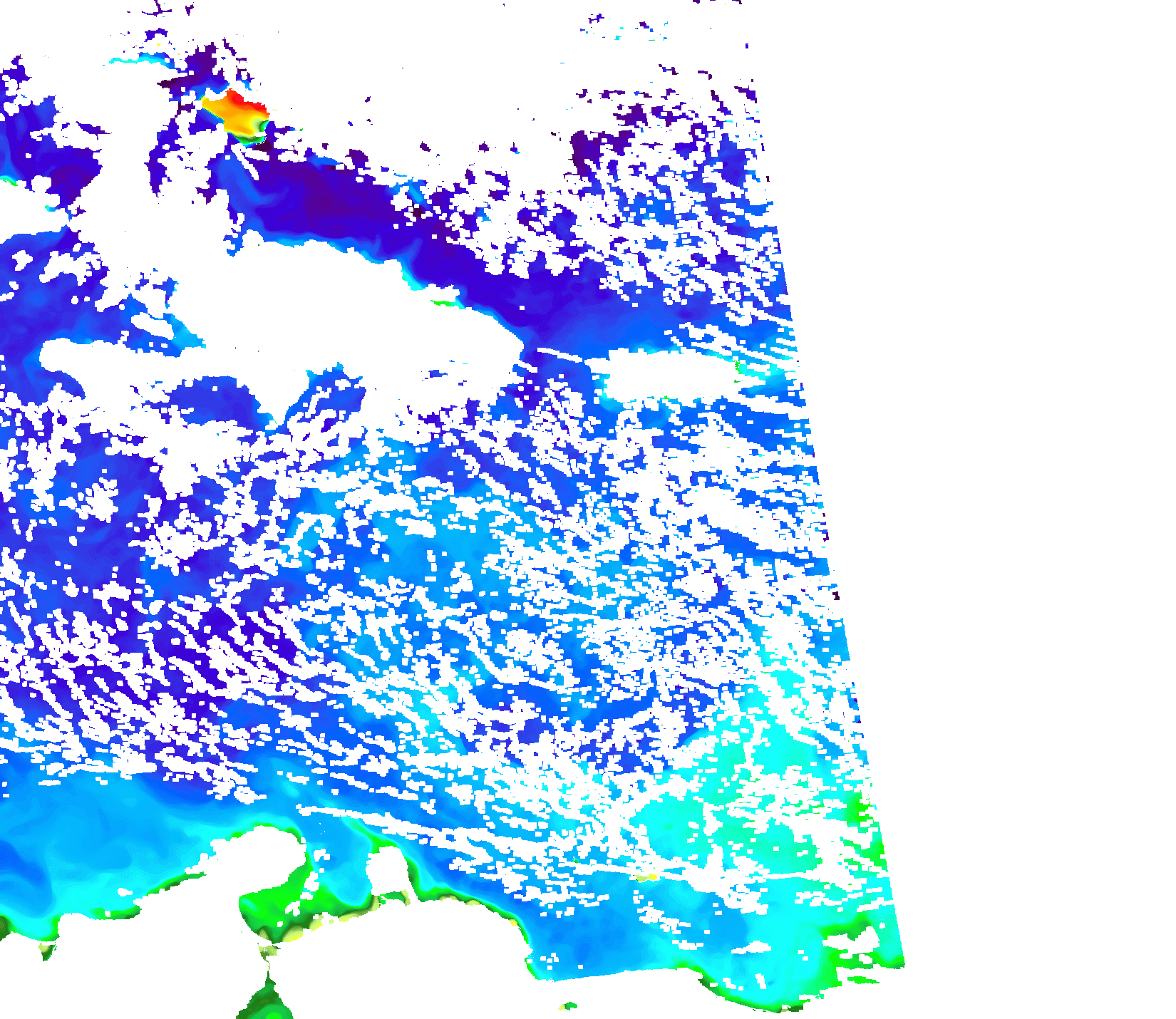Viewport: 1176px width, 1019px height.
Task: Click the small yellow spot in the lower right
Action: tap(647, 877)
